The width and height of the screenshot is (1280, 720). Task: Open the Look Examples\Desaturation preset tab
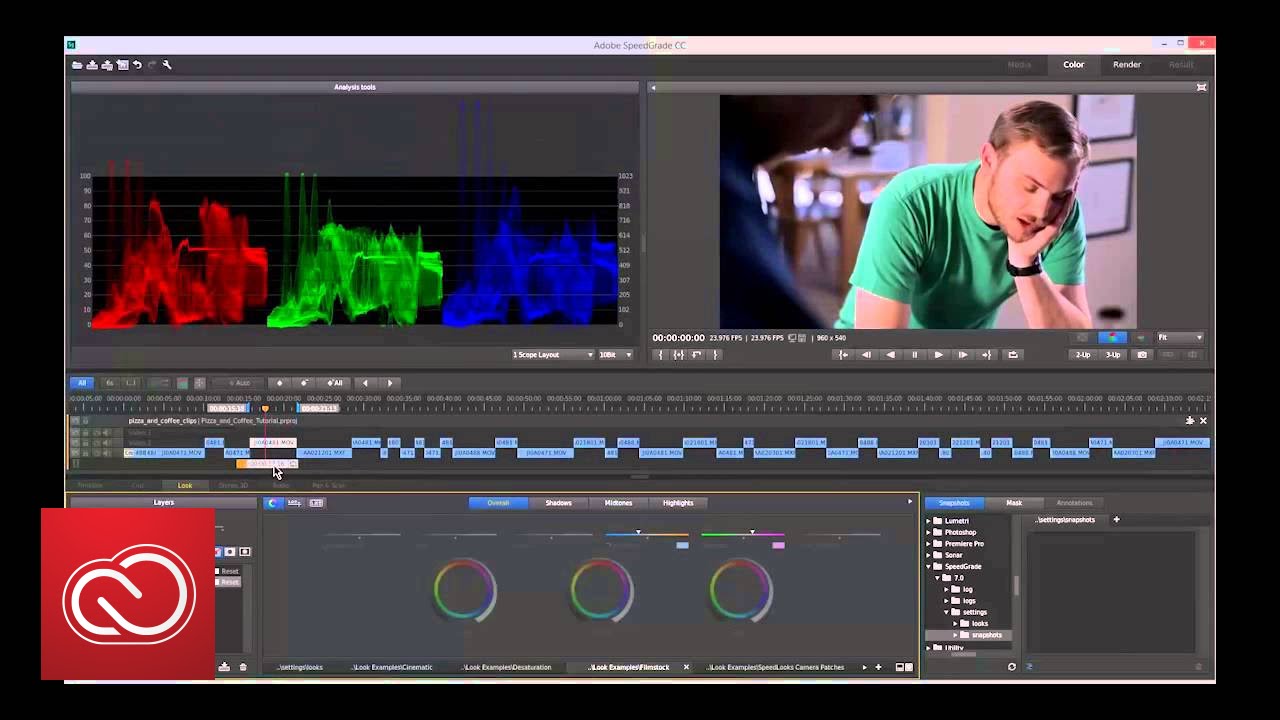coord(507,667)
